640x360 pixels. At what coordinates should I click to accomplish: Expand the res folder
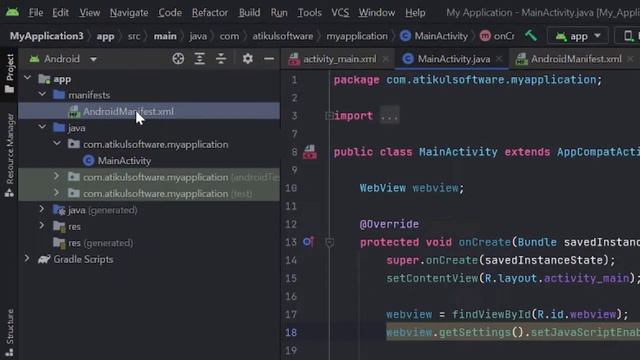coord(42,225)
